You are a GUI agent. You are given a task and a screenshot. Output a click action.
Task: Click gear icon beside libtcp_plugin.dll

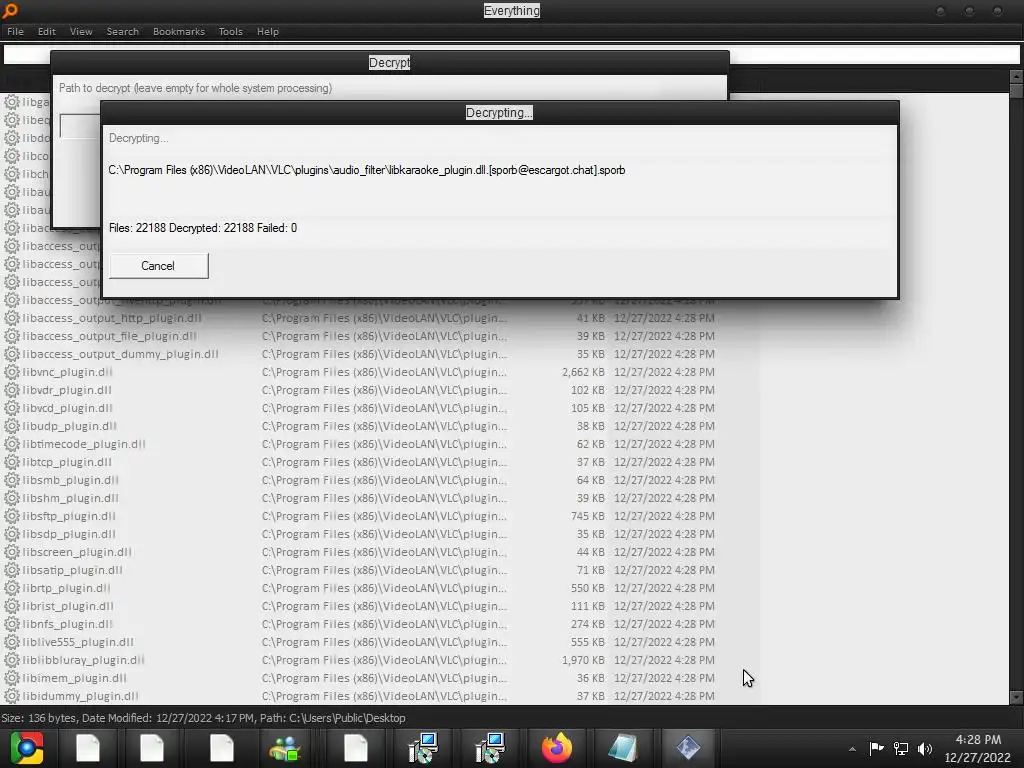coord(12,462)
